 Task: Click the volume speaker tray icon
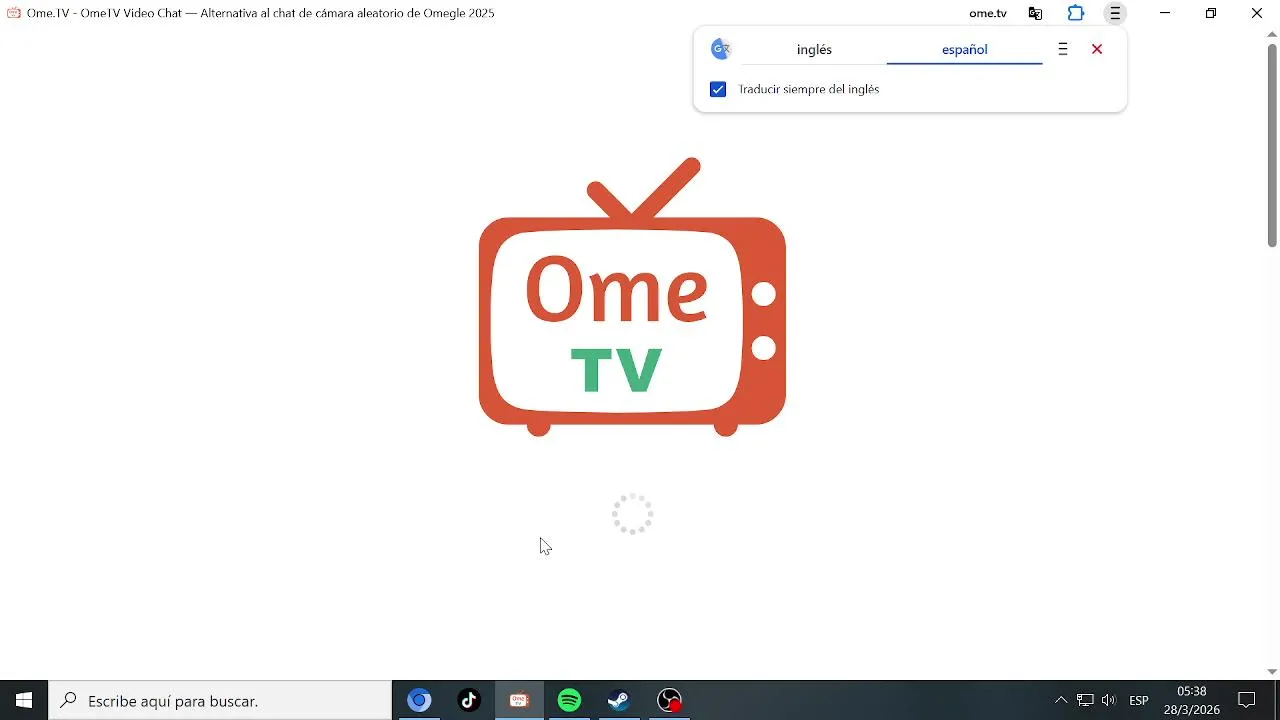(1108, 701)
